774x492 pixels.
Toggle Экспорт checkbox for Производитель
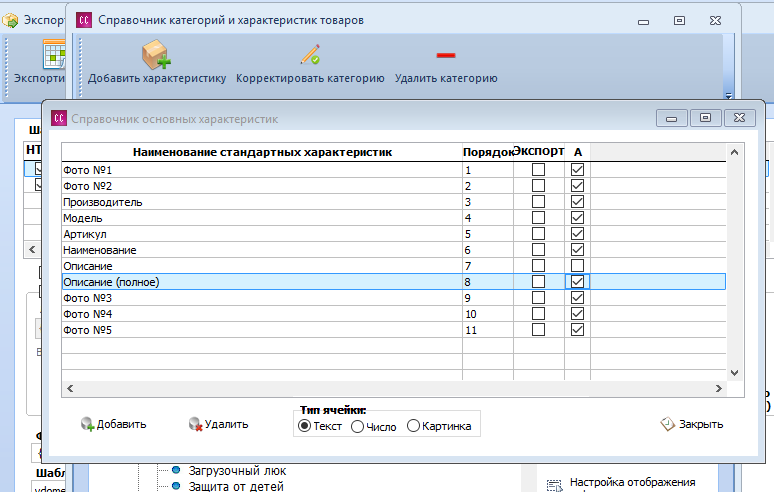[539, 202]
